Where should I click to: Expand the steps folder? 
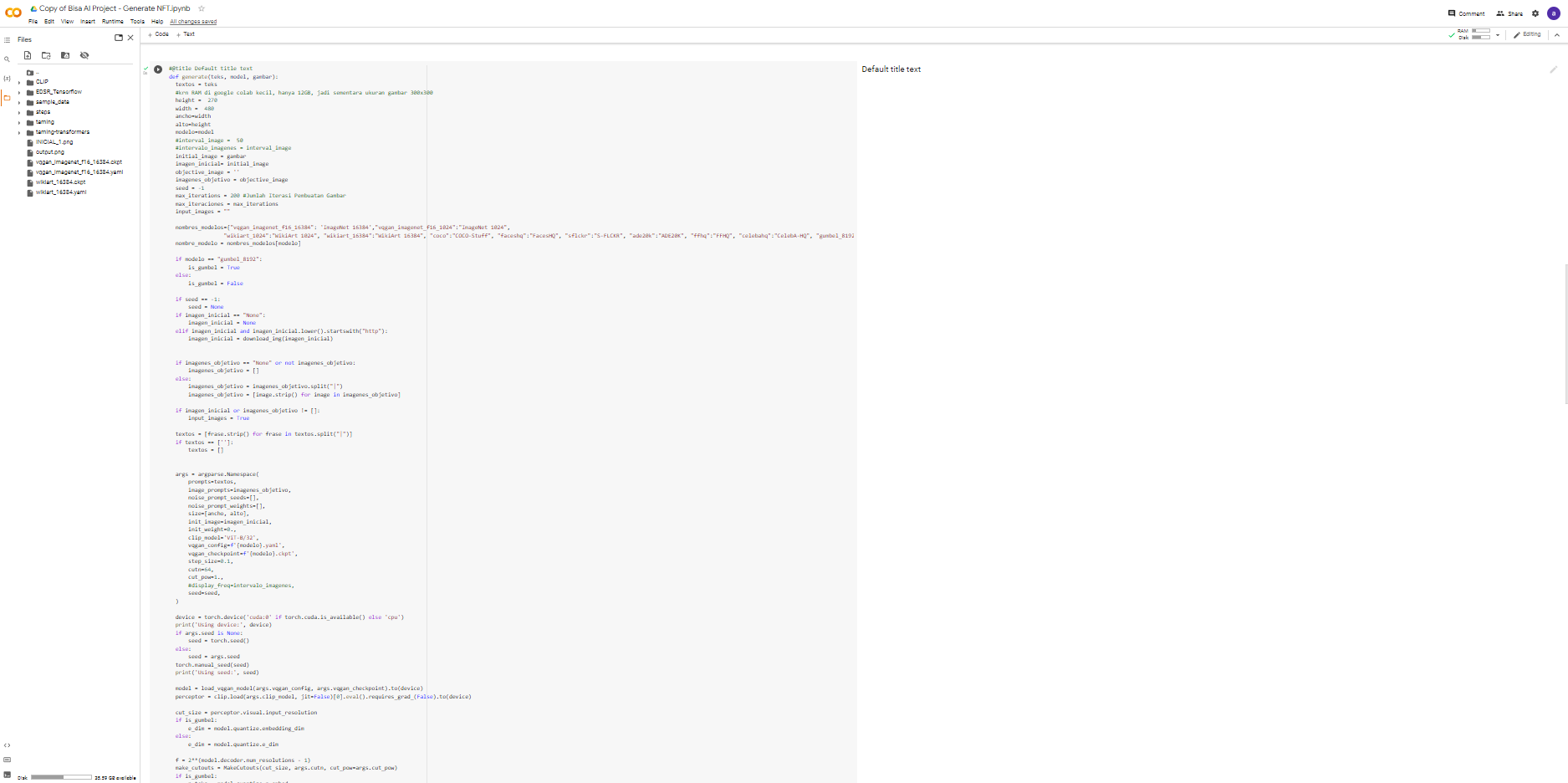click(x=19, y=112)
